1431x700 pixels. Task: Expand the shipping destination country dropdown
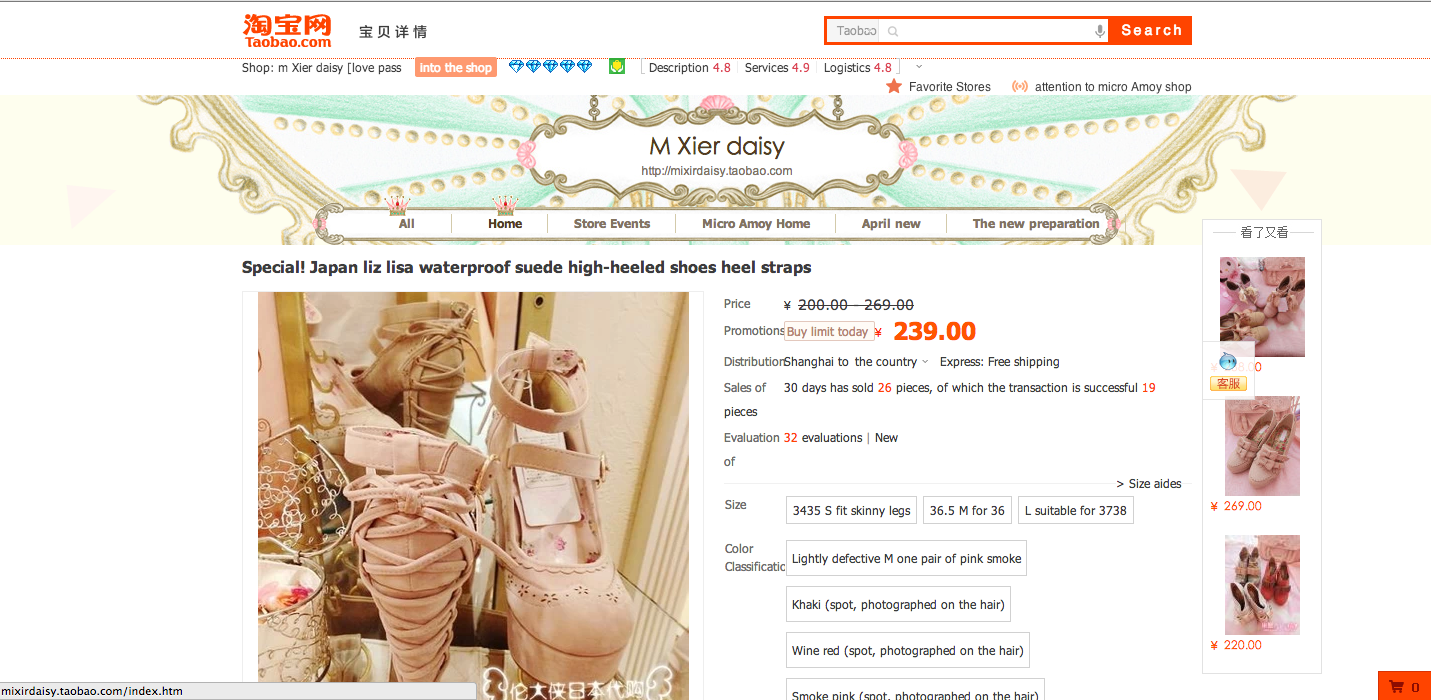pos(925,362)
